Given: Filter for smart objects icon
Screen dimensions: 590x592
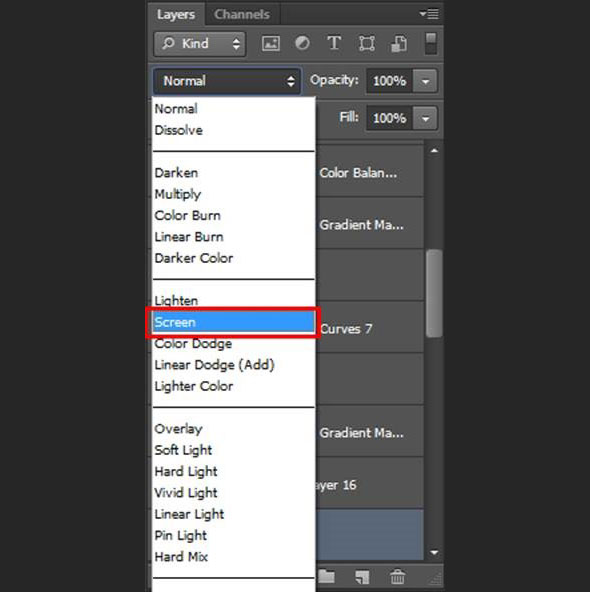Looking at the screenshot, I should [x=399, y=43].
